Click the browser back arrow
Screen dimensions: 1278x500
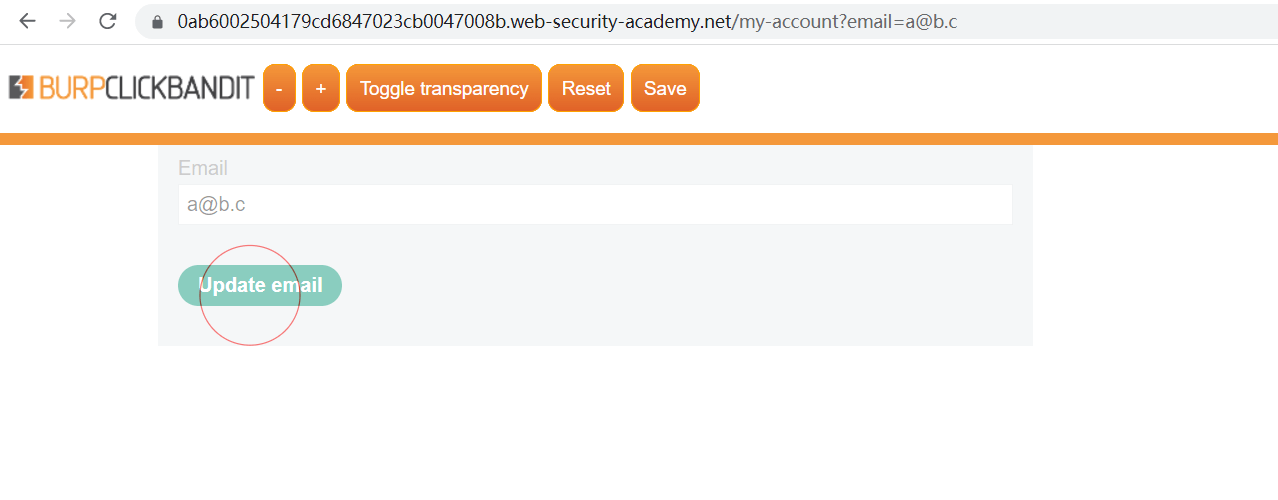[x=27, y=21]
